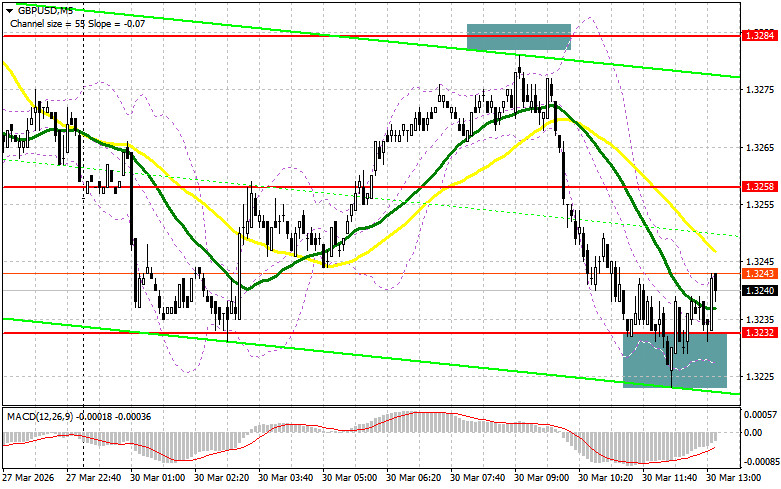This screenshot has height=489, width=781.
Task: Click the 30 Mar 03:40 time label
Action: (285, 478)
